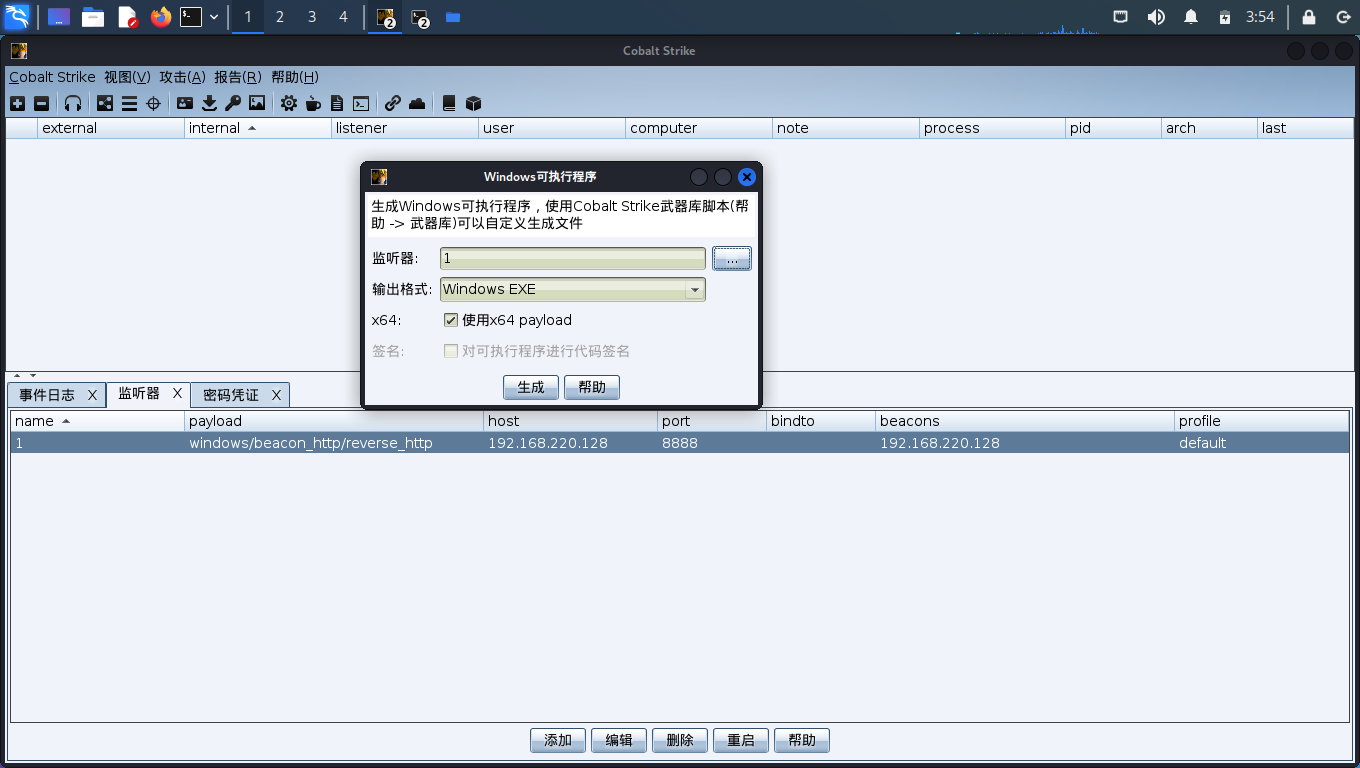Expand terminal dropdown arrow in top panel
This screenshot has width=1360, height=768.
214,16
